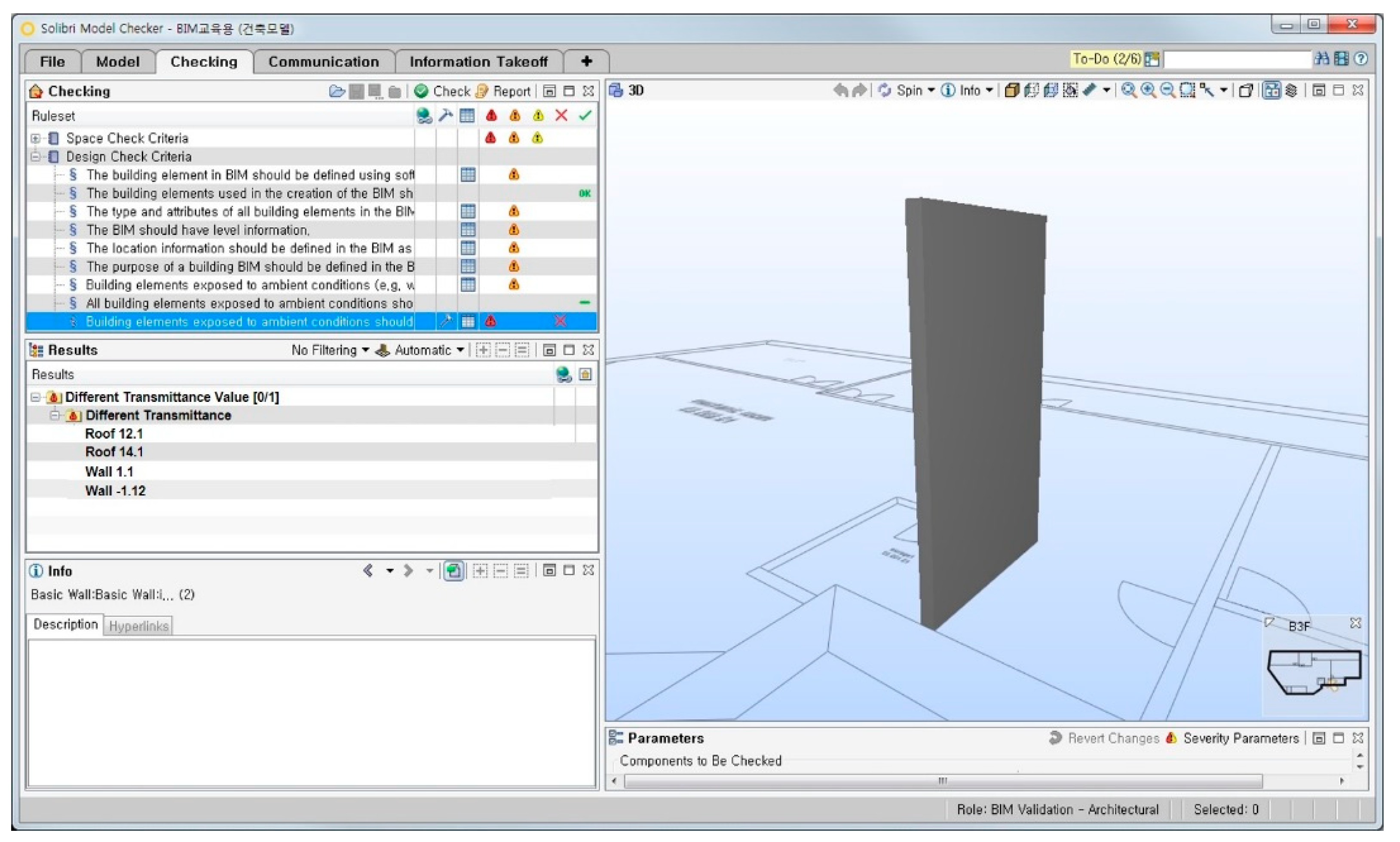Click the help question mark icon

point(1360,58)
